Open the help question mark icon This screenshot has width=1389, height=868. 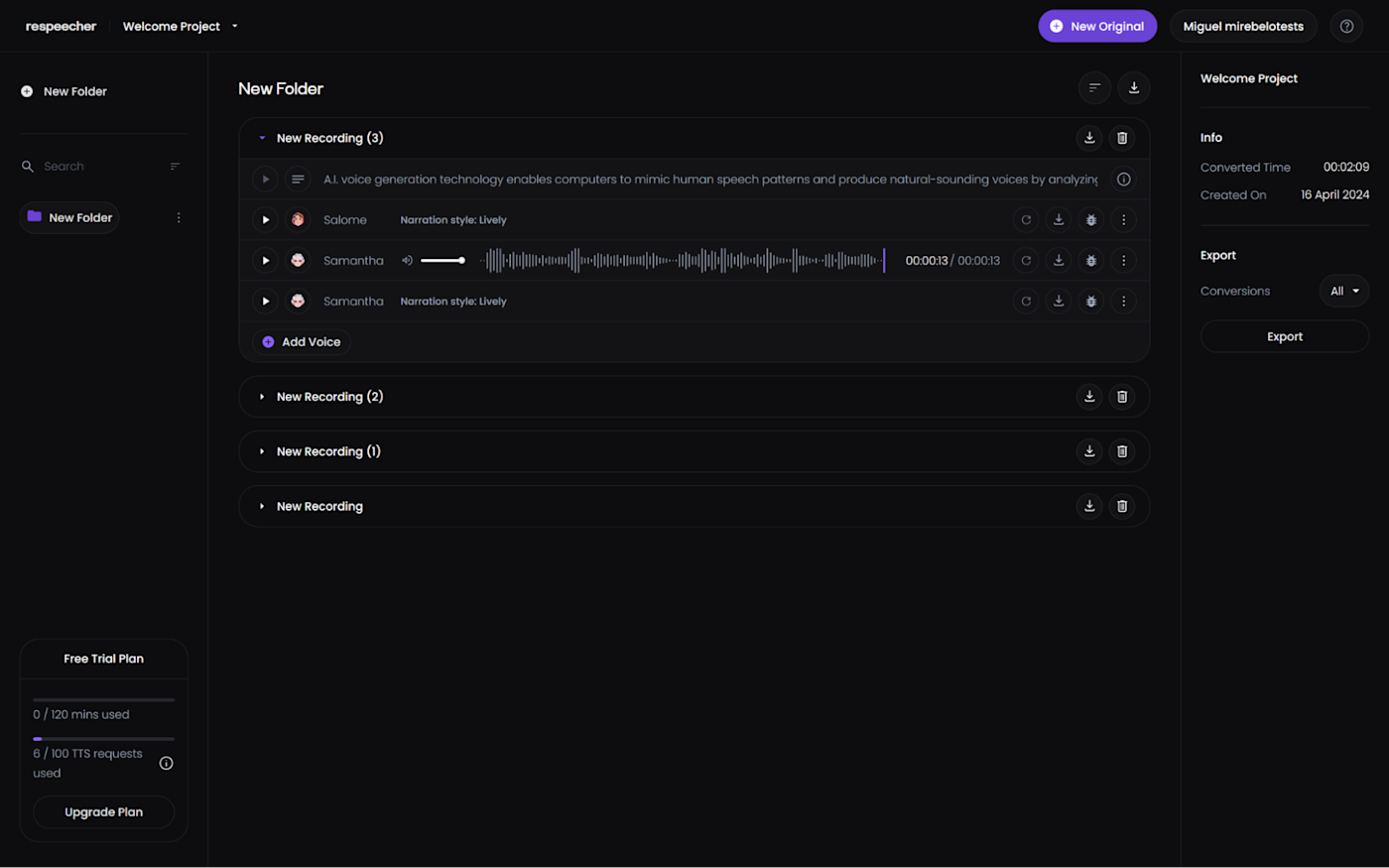tap(1346, 26)
